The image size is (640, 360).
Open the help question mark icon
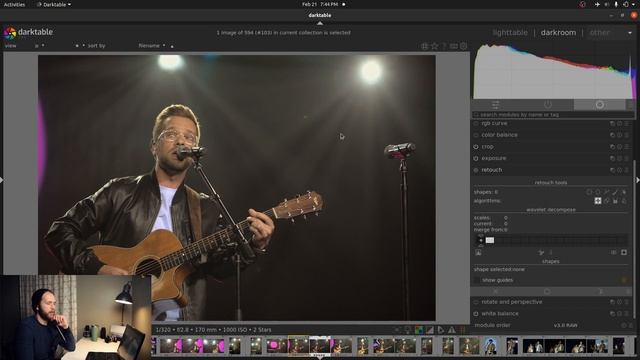pyautogui.click(x=444, y=46)
